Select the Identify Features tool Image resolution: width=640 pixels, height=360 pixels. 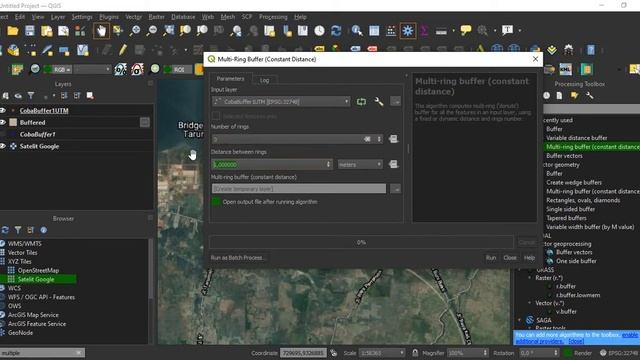[357, 31]
